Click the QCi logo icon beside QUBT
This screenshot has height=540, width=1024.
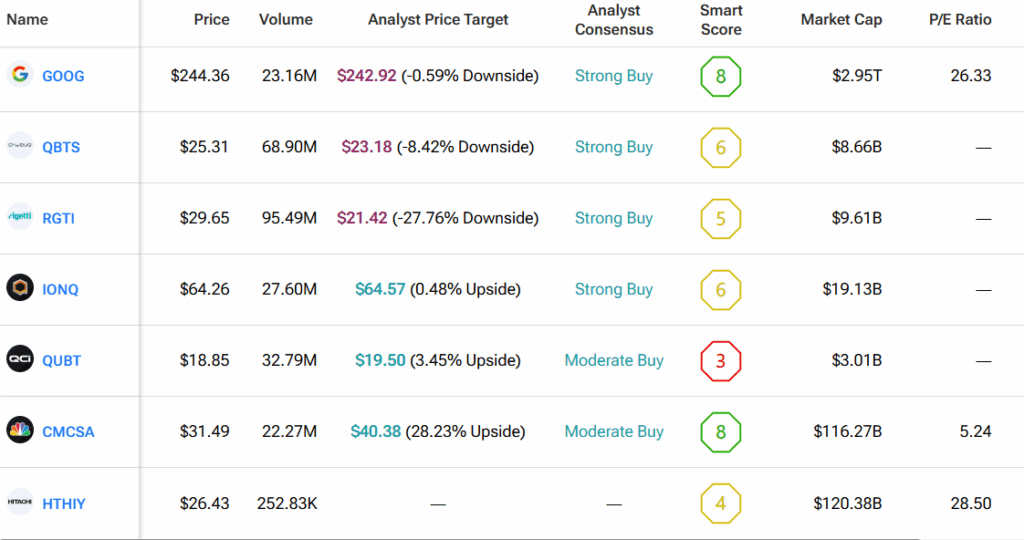[x=20, y=360]
